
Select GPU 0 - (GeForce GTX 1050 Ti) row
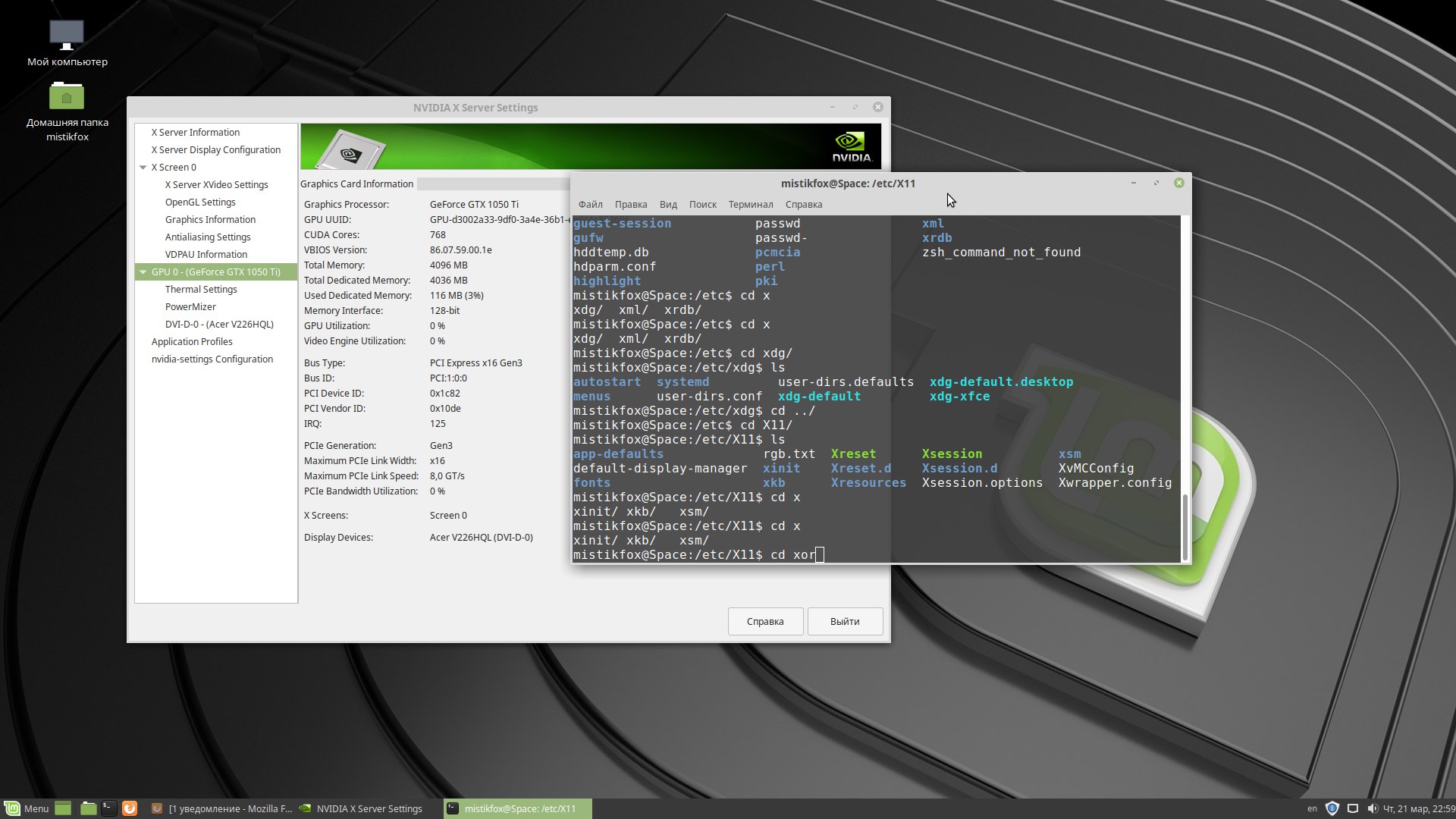click(216, 271)
